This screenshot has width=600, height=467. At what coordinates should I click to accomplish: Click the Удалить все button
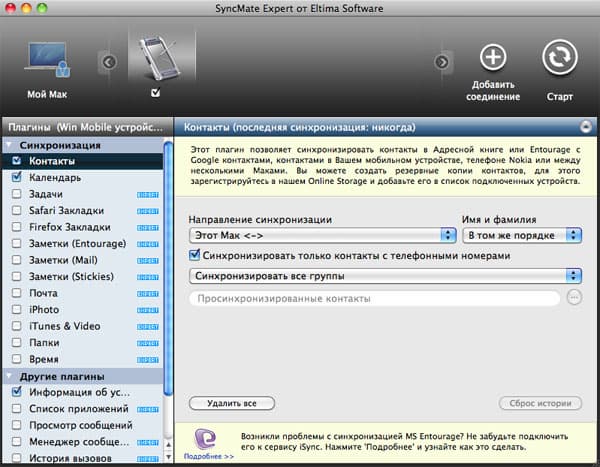[x=232, y=403]
